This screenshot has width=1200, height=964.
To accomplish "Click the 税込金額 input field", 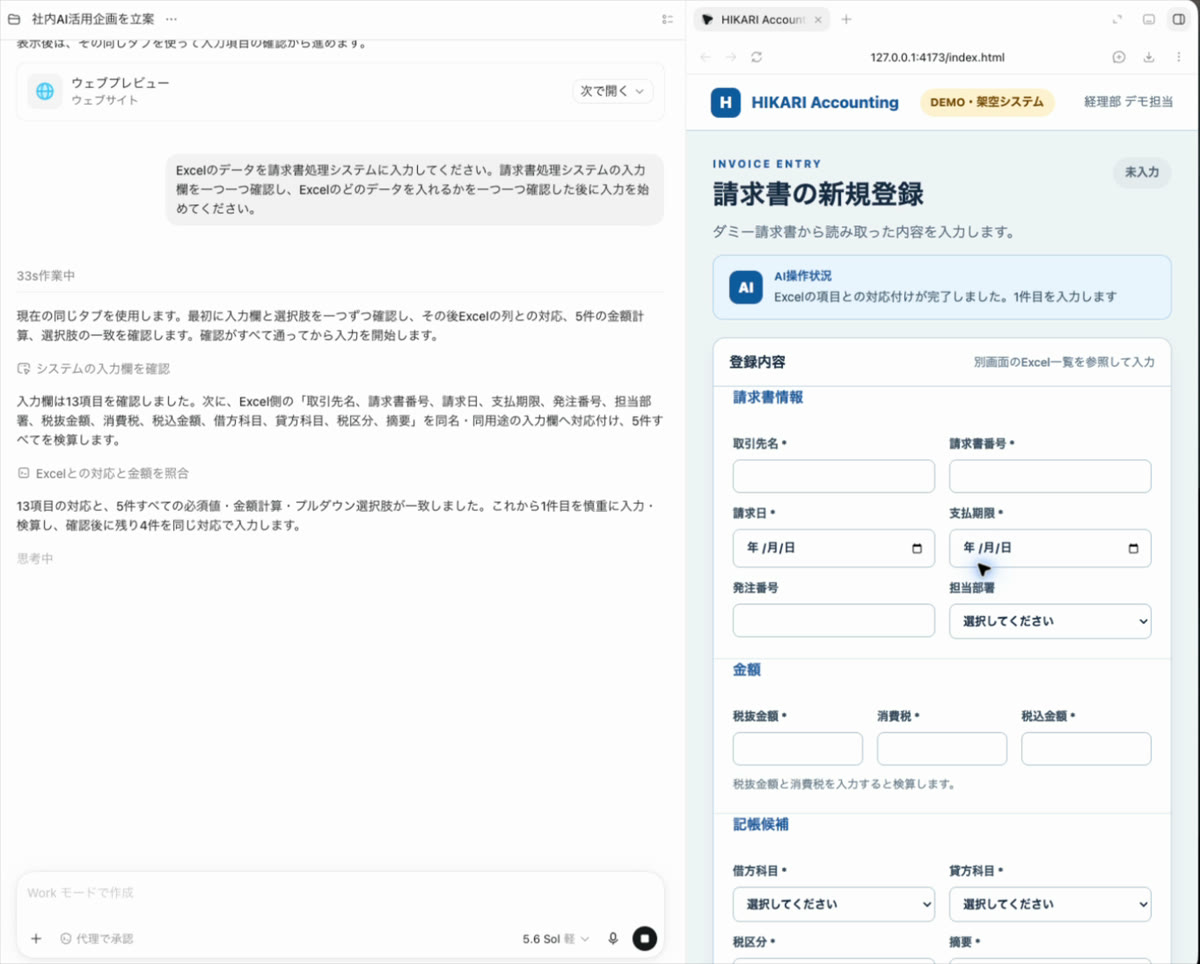I will 1086,749.
